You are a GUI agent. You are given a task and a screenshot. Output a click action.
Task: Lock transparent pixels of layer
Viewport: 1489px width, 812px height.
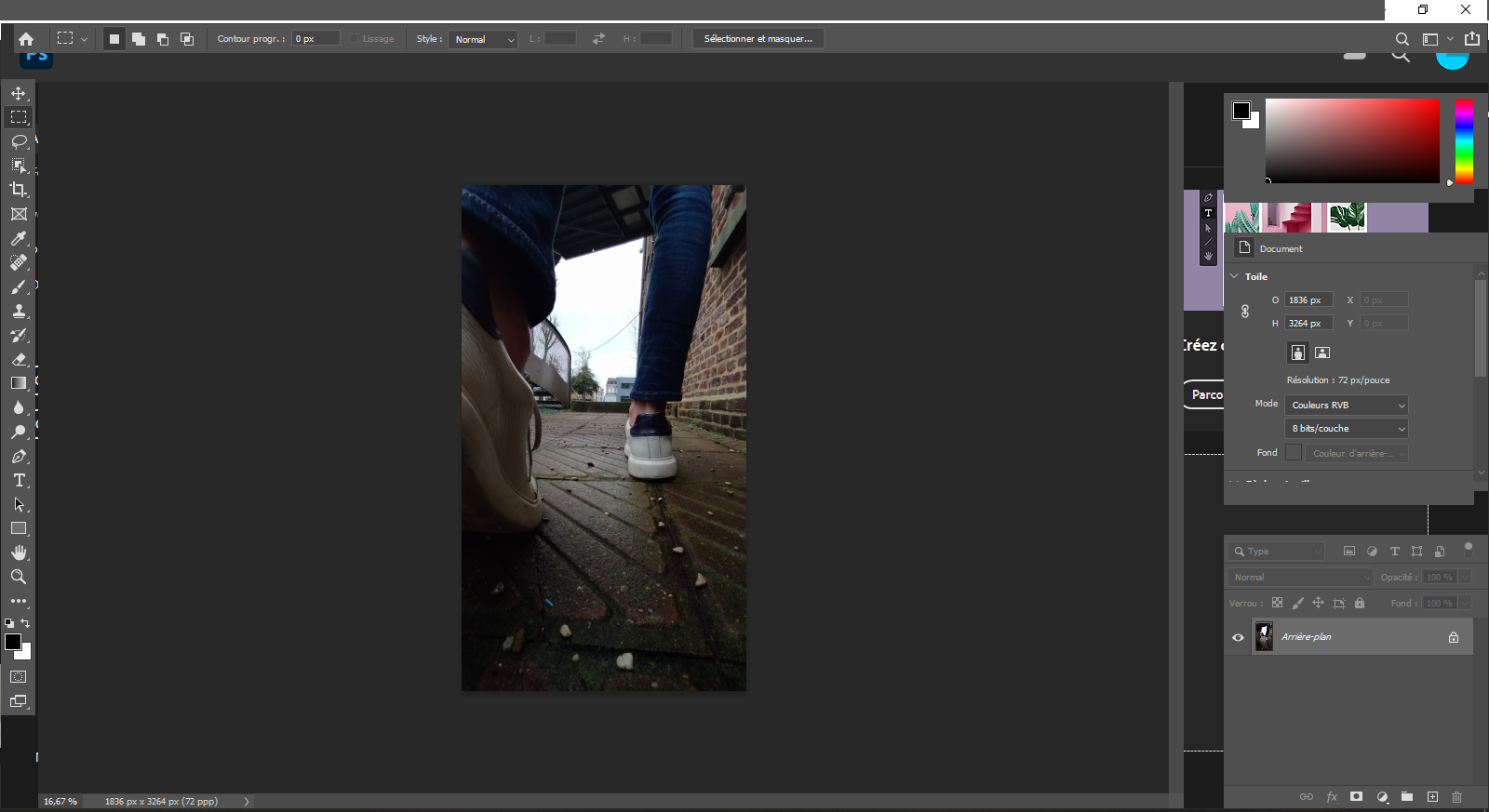1277,603
